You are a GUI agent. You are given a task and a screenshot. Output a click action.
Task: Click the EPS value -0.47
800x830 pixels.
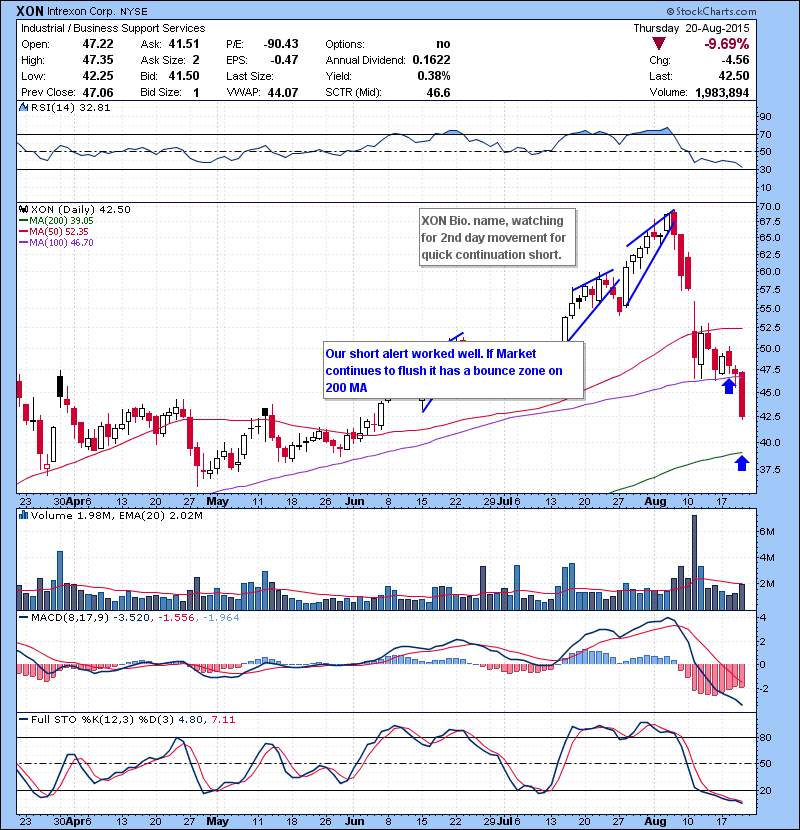pyautogui.click(x=284, y=60)
